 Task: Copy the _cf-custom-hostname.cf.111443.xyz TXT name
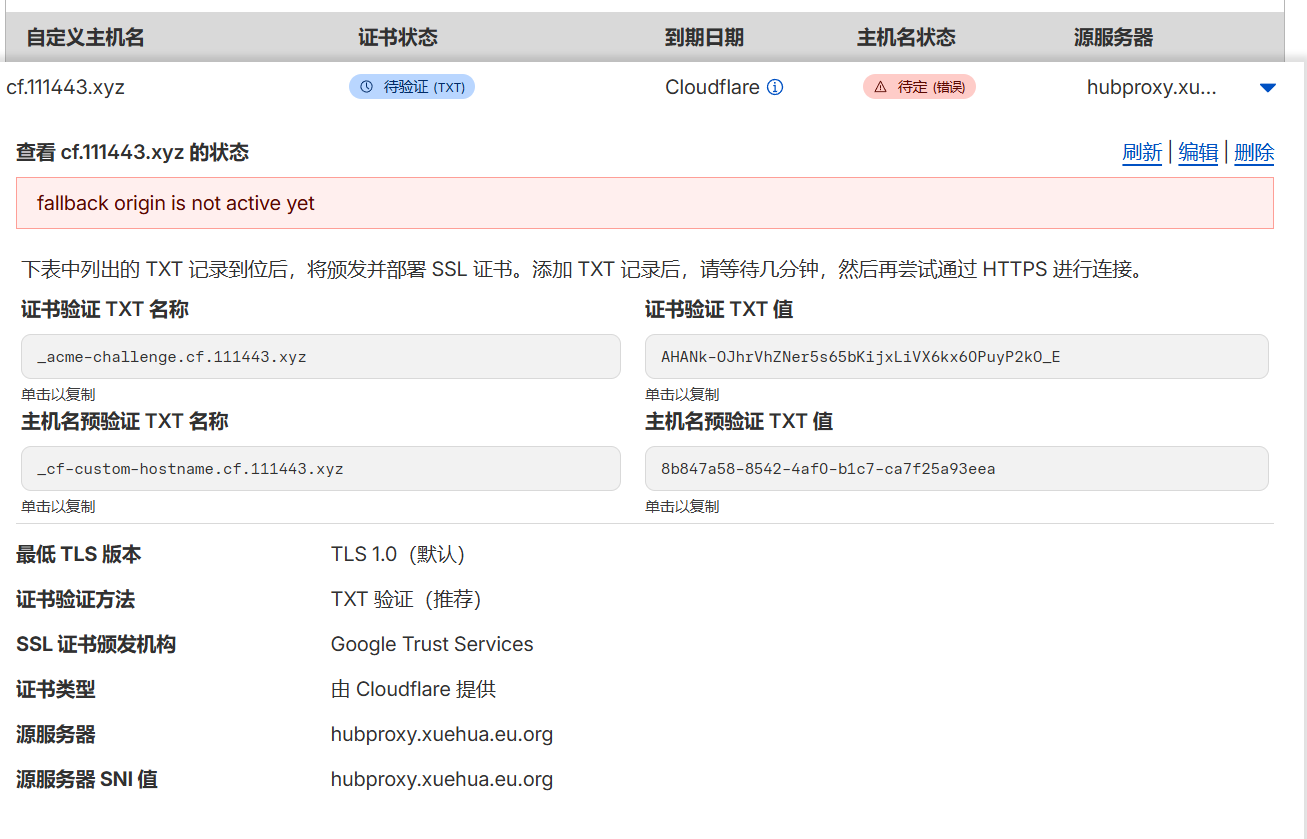click(x=320, y=469)
